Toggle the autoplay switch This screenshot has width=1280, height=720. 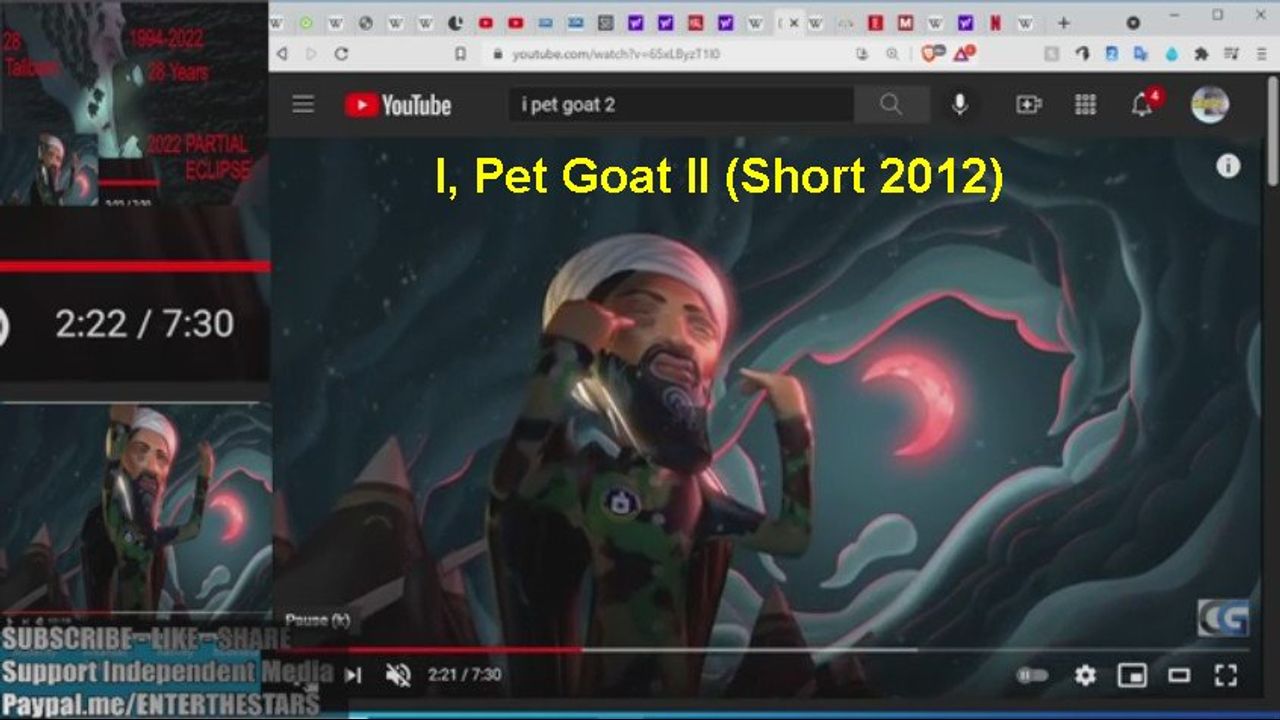(1032, 676)
